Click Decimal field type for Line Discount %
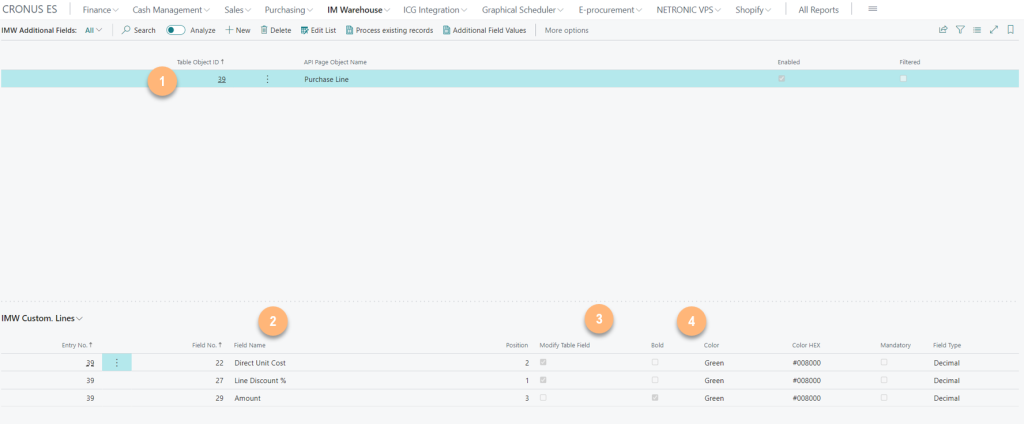The image size is (1024, 424). [946, 380]
